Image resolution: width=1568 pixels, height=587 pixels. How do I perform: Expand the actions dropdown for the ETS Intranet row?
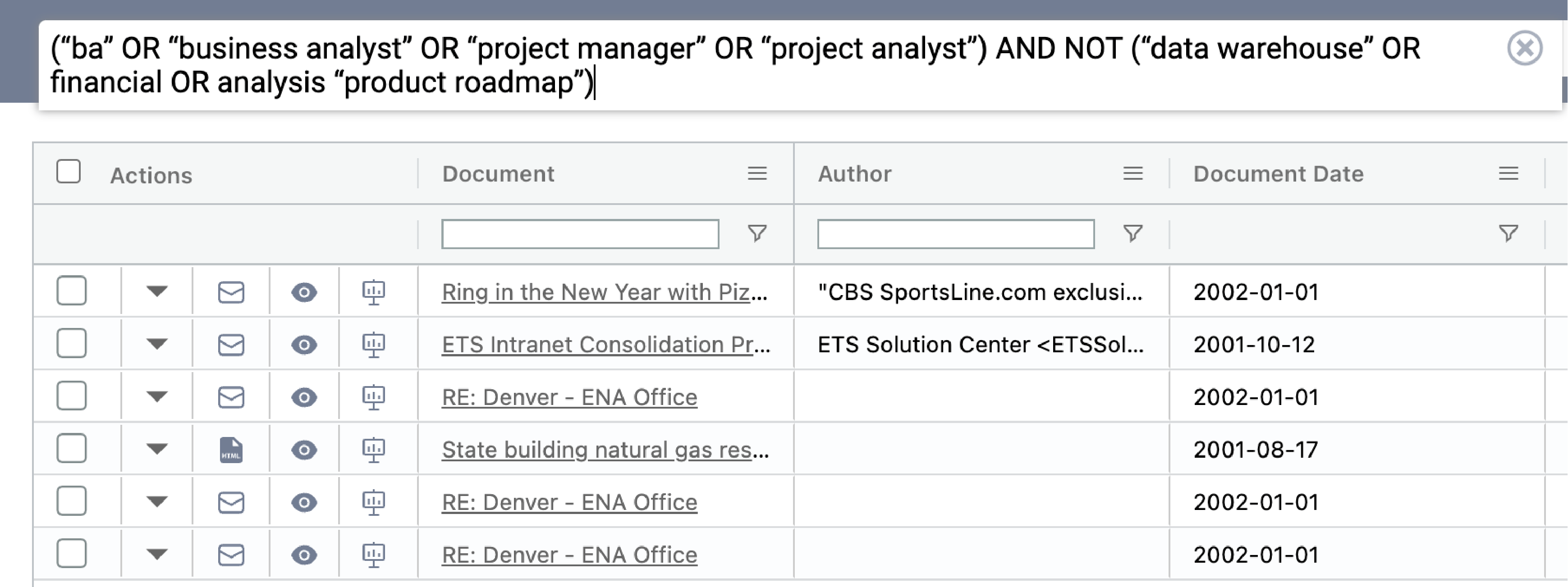pyautogui.click(x=157, y=344)
